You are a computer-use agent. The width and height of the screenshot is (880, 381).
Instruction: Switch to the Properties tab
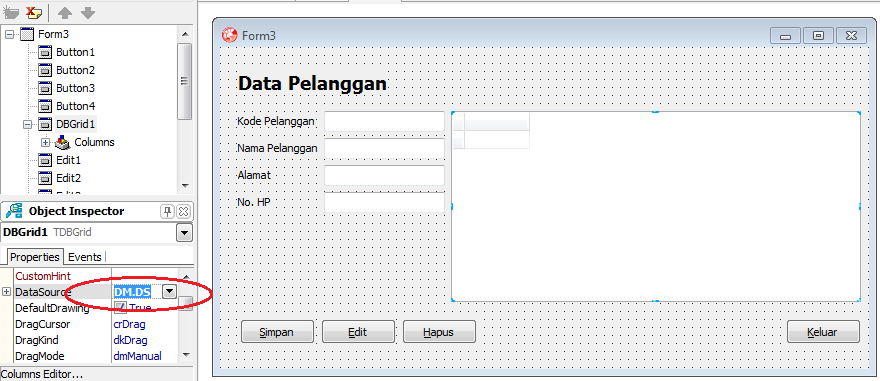tap(35, 257)
